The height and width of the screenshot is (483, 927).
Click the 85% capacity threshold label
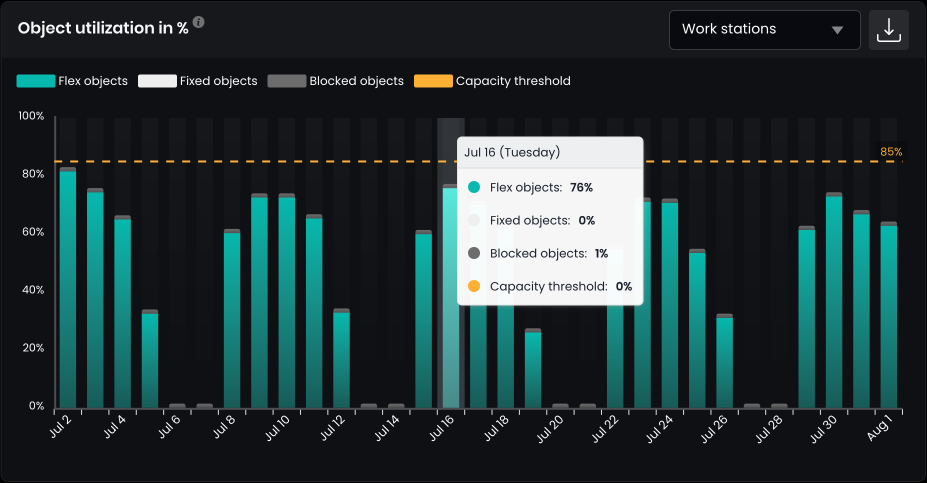[890, 152]
